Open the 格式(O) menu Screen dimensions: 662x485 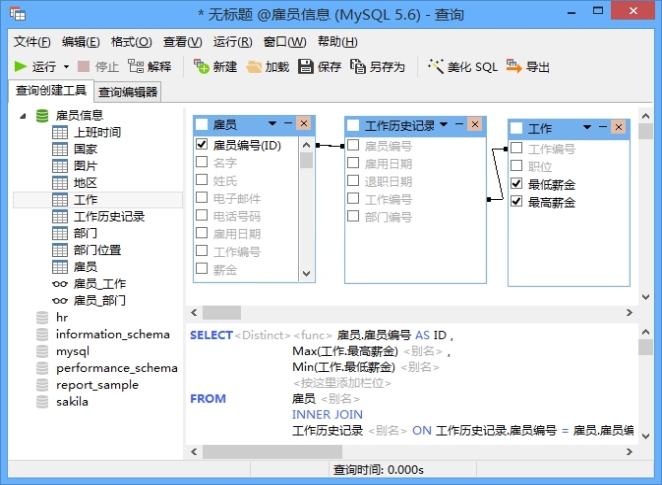pos(131,42)
